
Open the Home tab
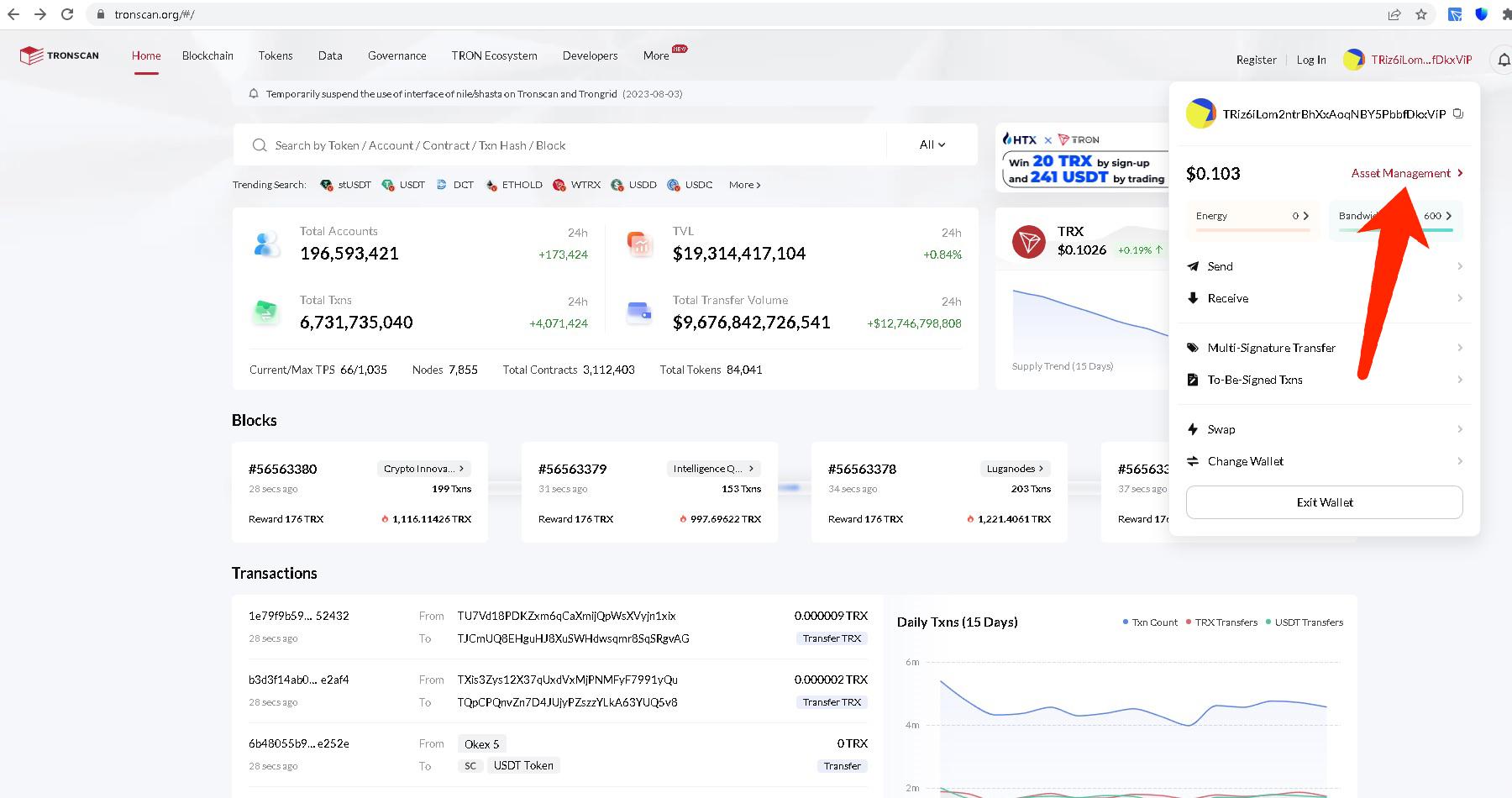point(146,55)
